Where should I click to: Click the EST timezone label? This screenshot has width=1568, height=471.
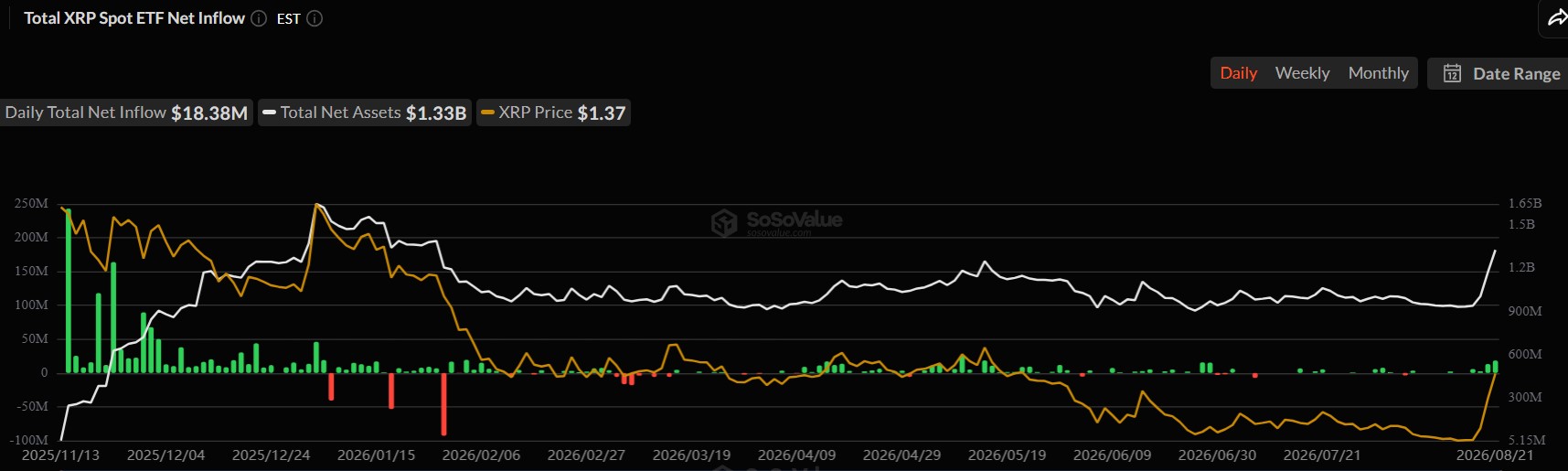289,18
